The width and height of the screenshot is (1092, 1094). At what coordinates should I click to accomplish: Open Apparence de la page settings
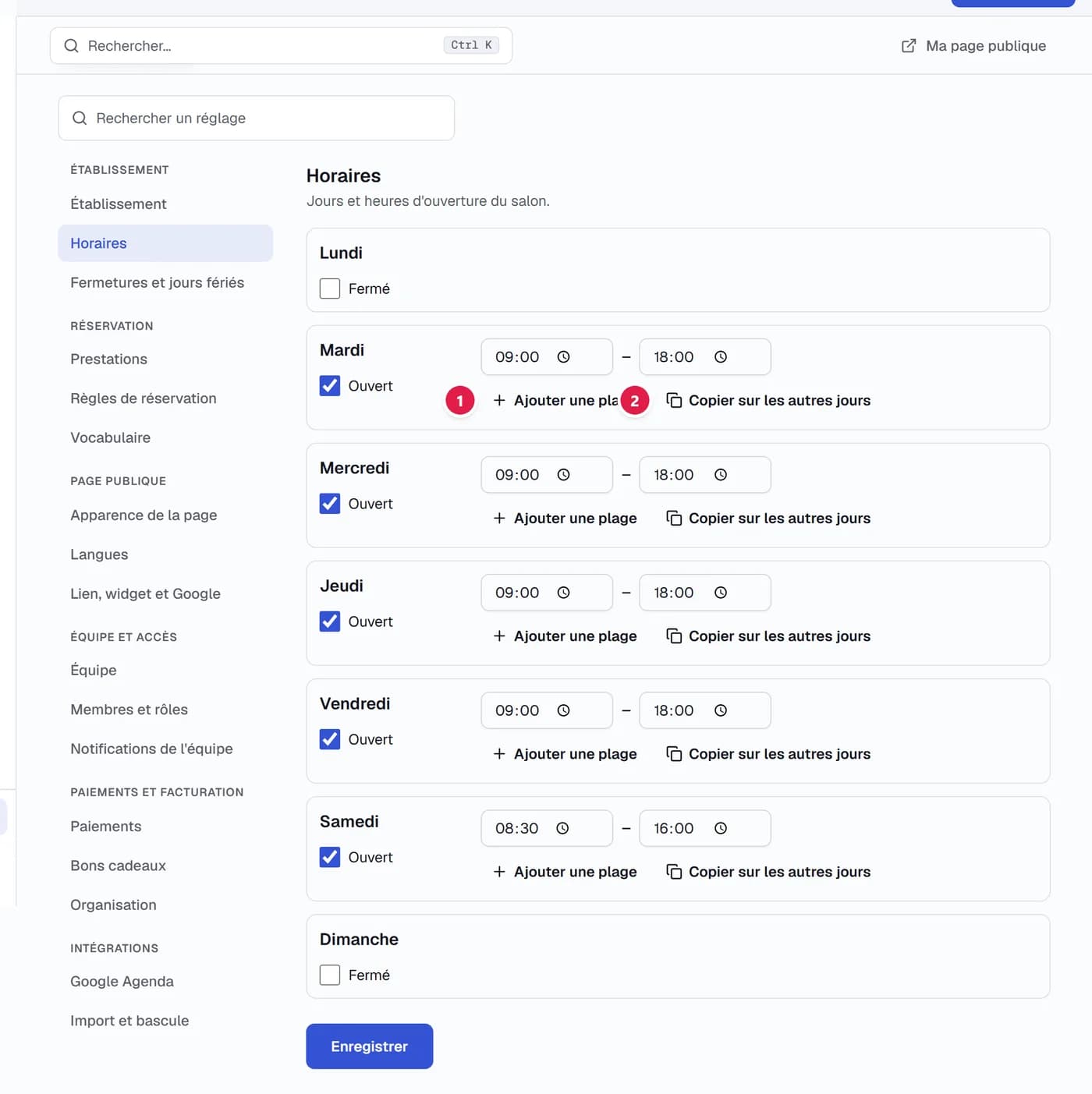pyautogui.click(x=165, y=515)
